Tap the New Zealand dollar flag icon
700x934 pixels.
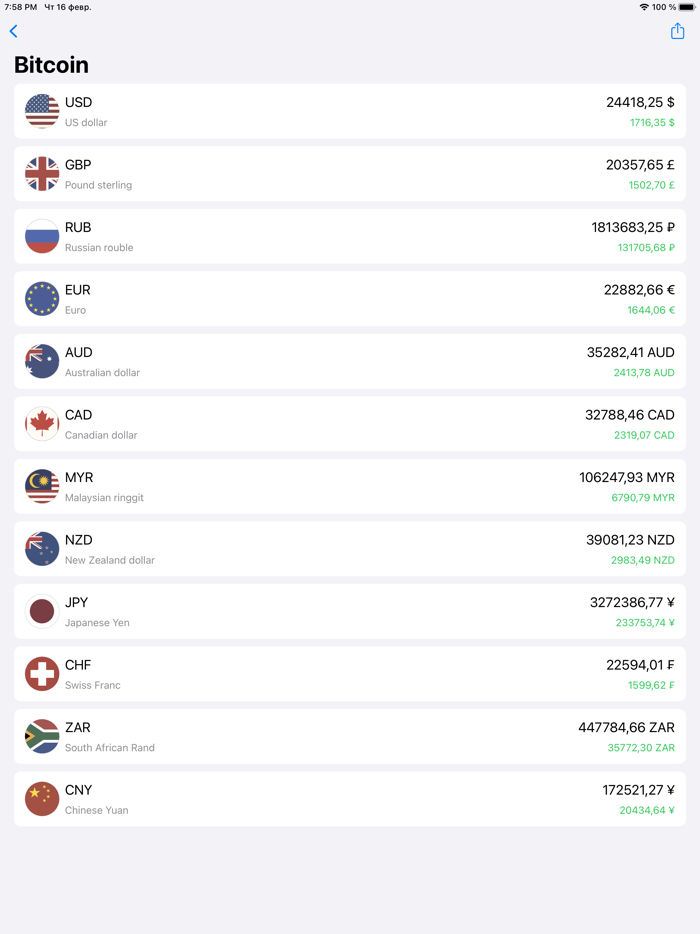tap(41, 548)
